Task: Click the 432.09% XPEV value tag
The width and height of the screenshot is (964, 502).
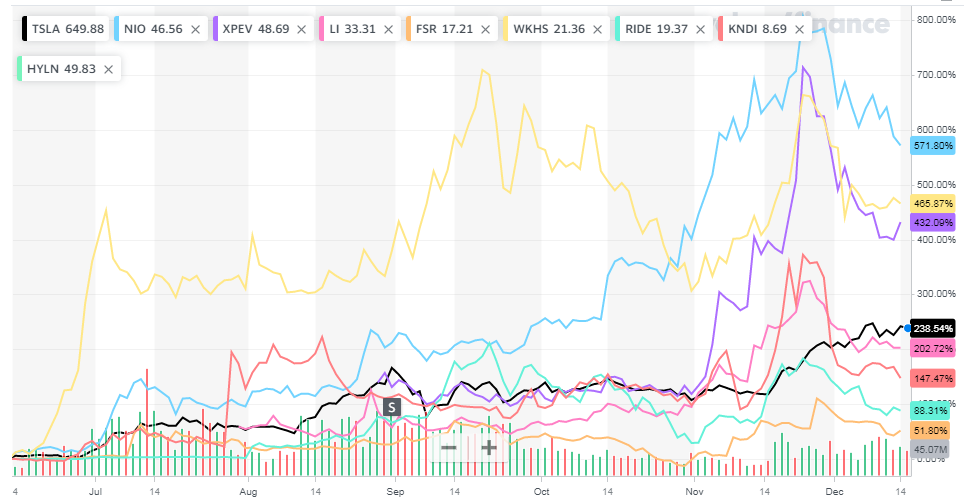Action: (x=933, y=222)
